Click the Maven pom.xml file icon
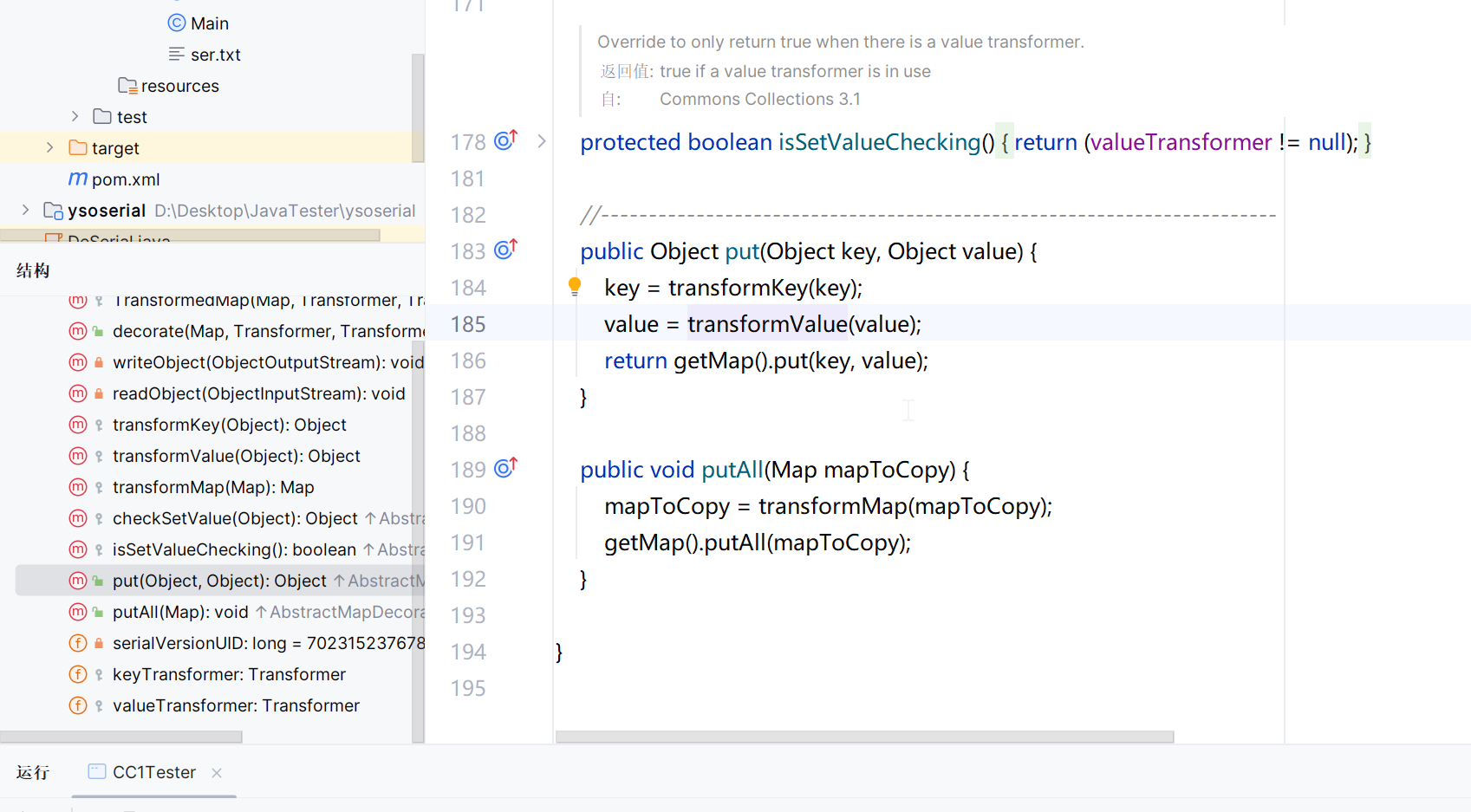 (x=78, y=179)
